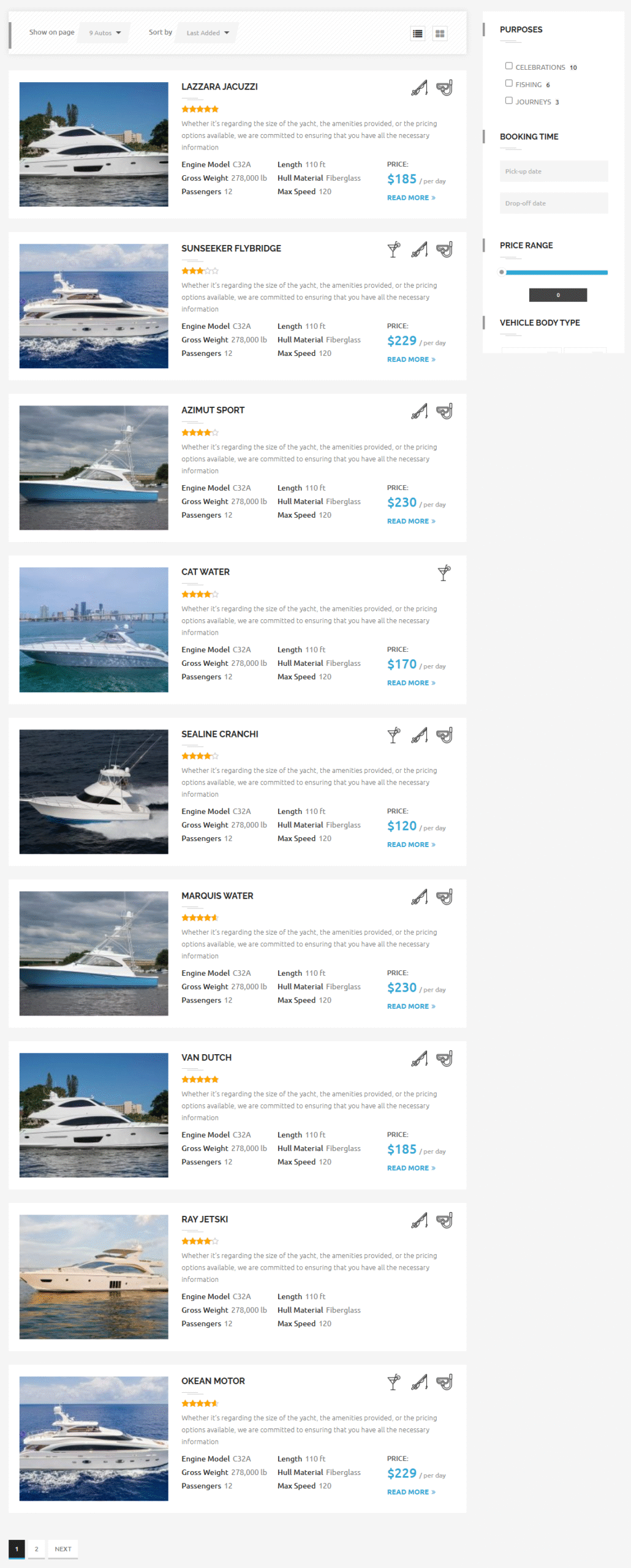This screenshot has width=631, height=1568.
Task: Tick the Journeys purpose checkbox
Action: [x=508, y=100]
